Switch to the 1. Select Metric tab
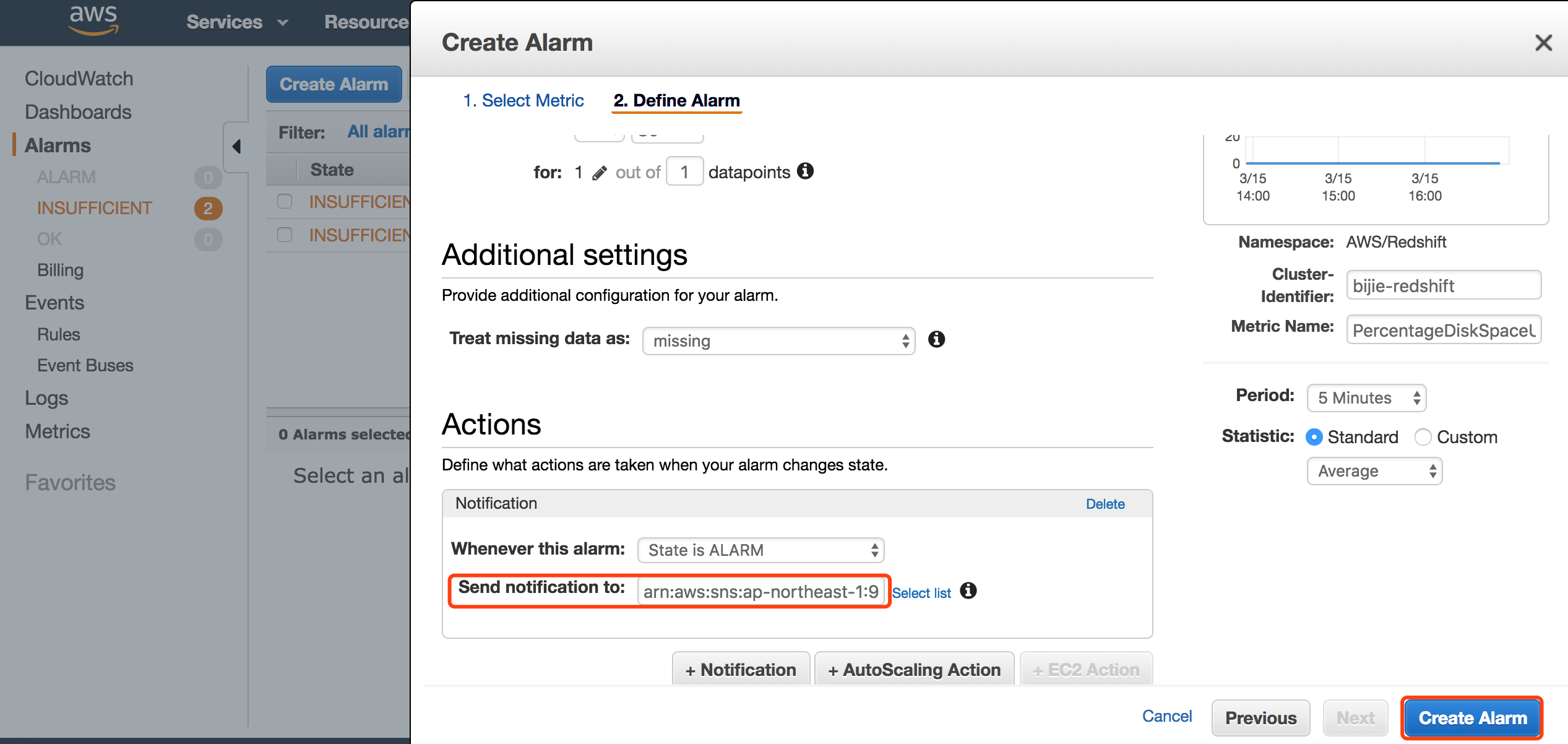1568x744 pixels. pyautogui.click(x=523, y=100)
